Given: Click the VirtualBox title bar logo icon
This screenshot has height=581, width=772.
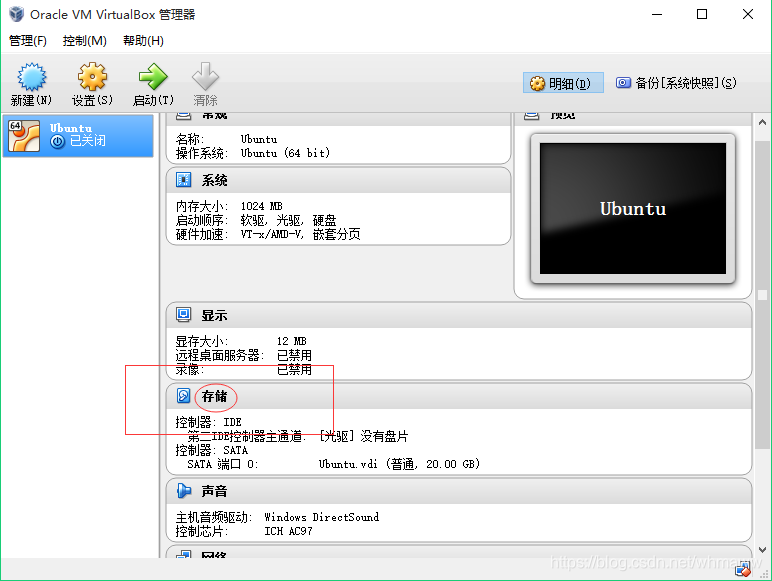Looking at the screenshot, I should pos(16,14).
